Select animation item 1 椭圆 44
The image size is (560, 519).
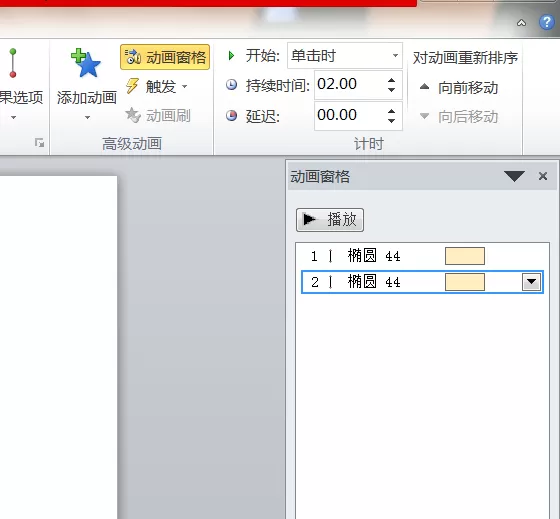click(x=422, y=256)
